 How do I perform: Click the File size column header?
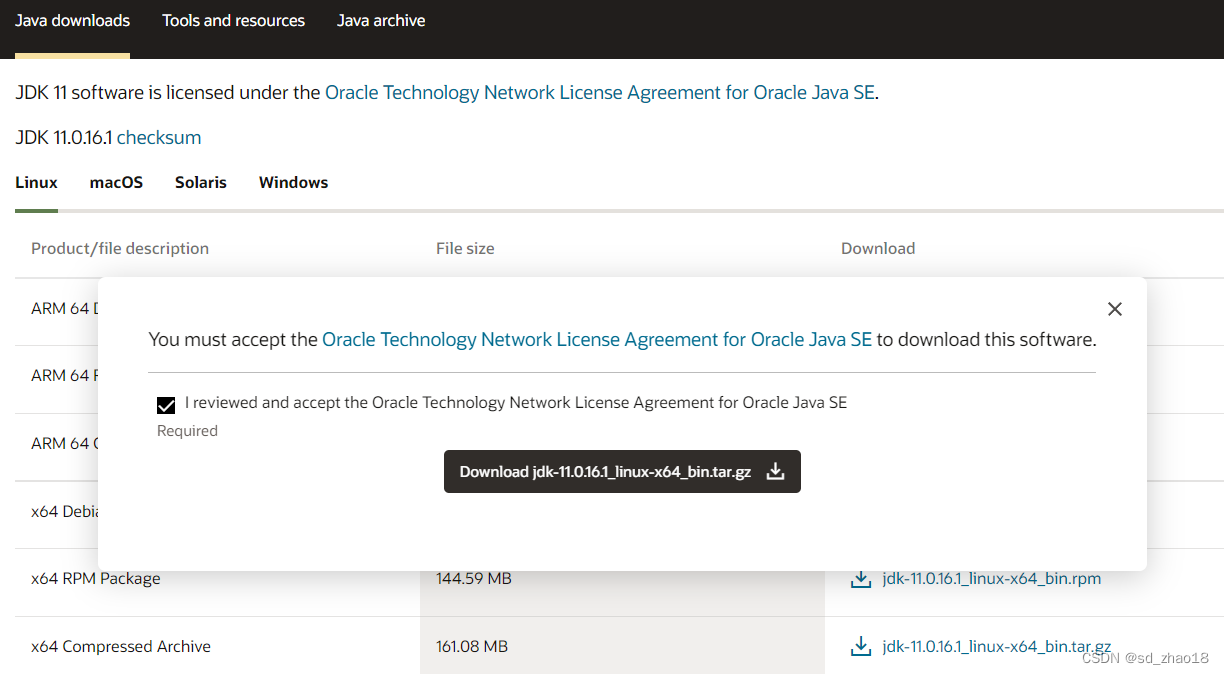click(x=465, y=249)
